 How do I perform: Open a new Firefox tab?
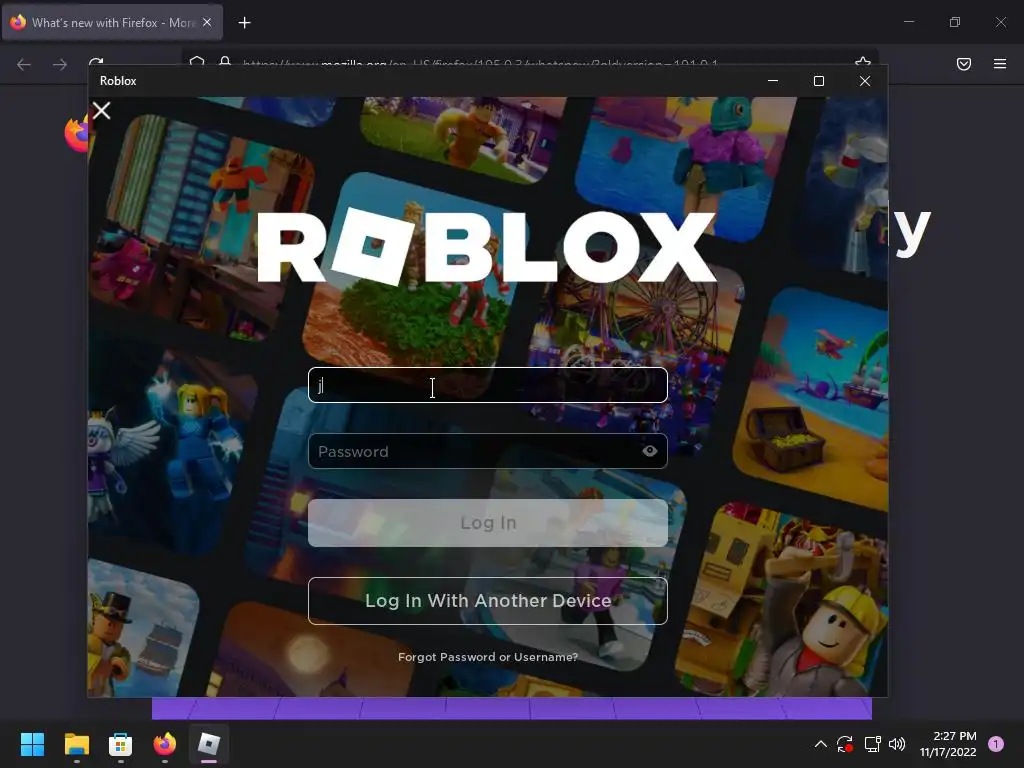(244, 23)
